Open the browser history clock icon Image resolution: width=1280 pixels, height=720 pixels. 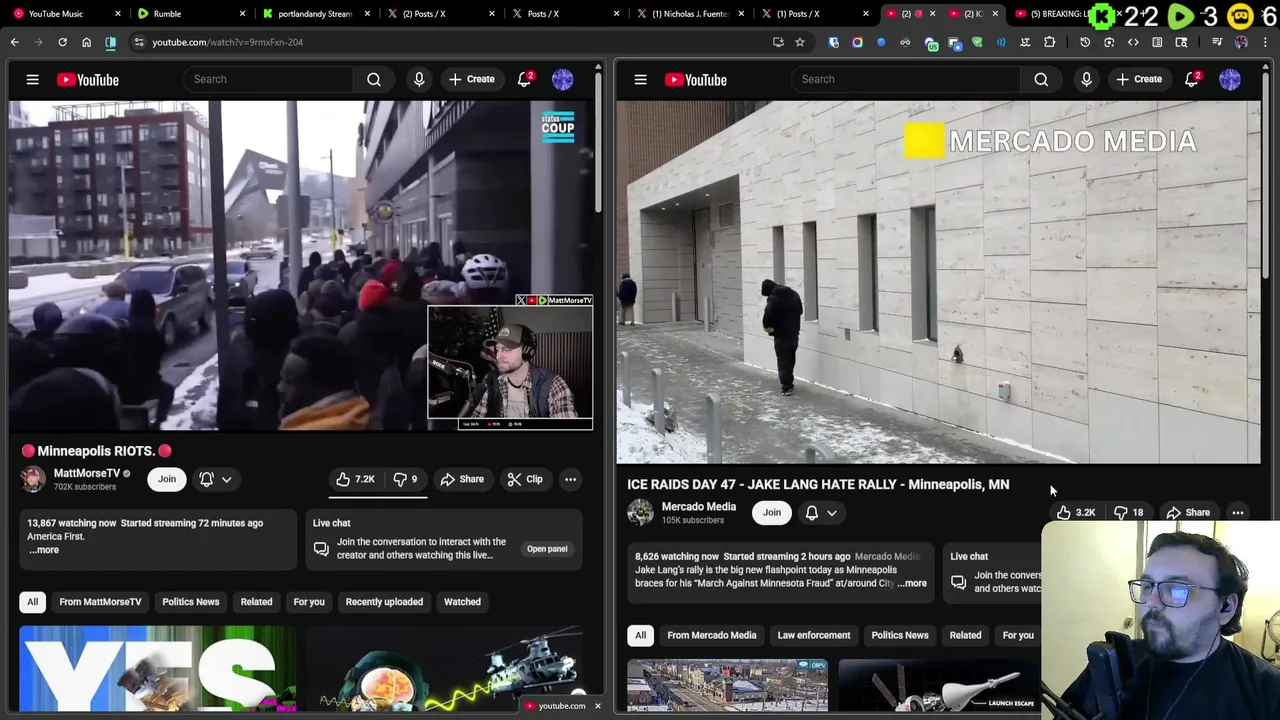pyautogui.click(x=1085, y=42)
